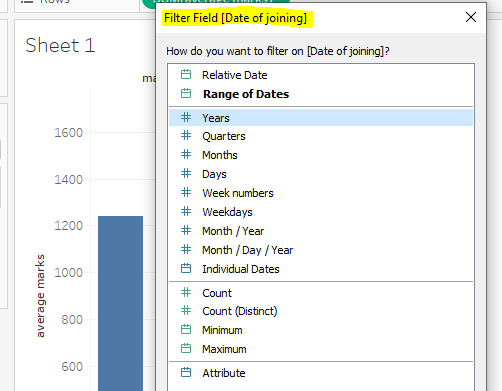The width and height of the screenshot is (502, 391).
Task: Click hash icon beside Quarters
Action: coord(186,135)
